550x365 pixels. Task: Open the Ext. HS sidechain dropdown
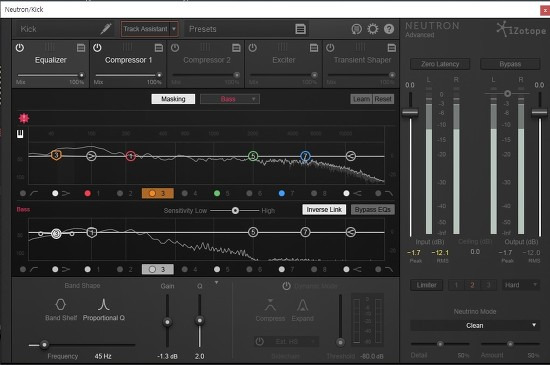pos(287,341)
